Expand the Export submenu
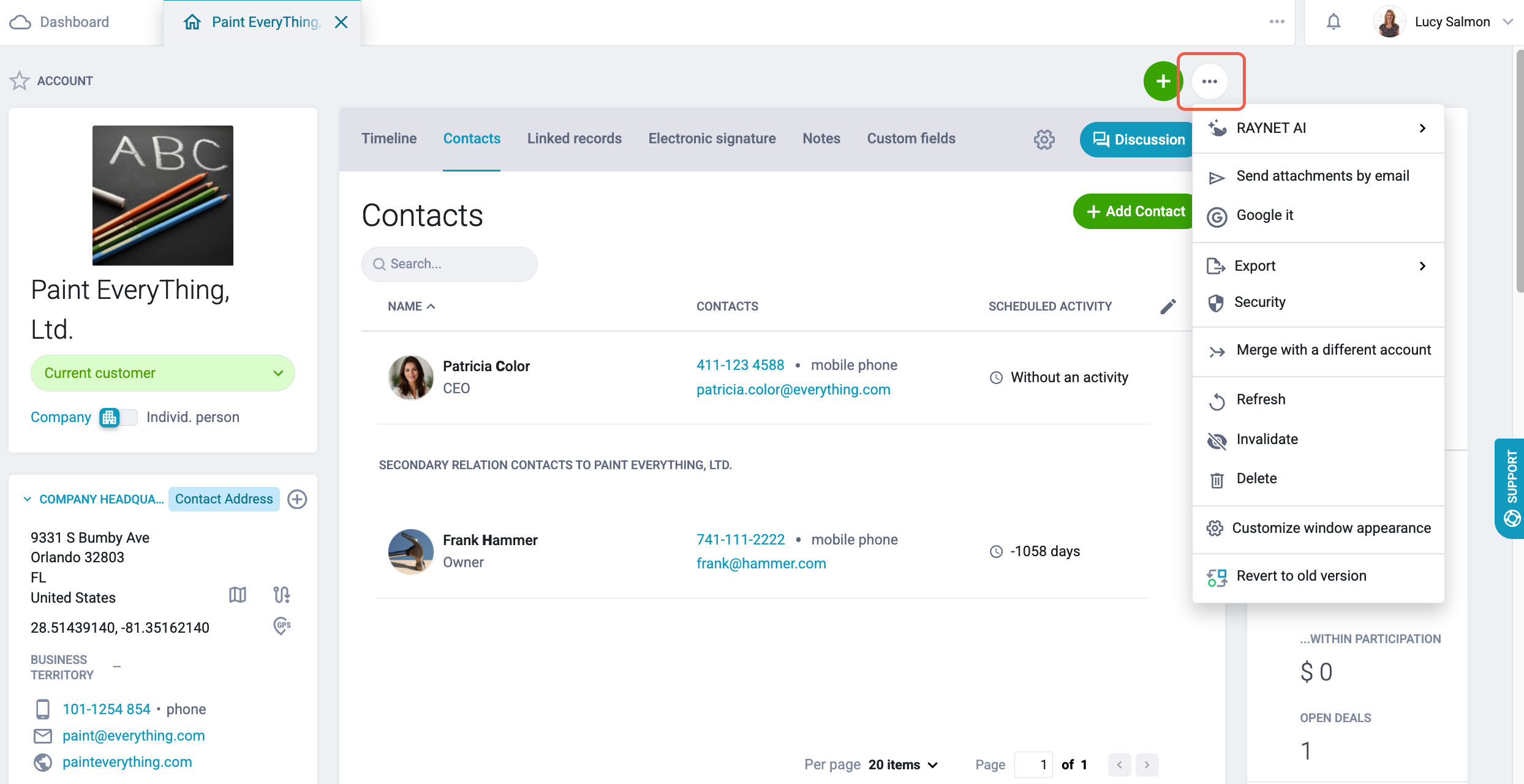 pos(1318,266)
